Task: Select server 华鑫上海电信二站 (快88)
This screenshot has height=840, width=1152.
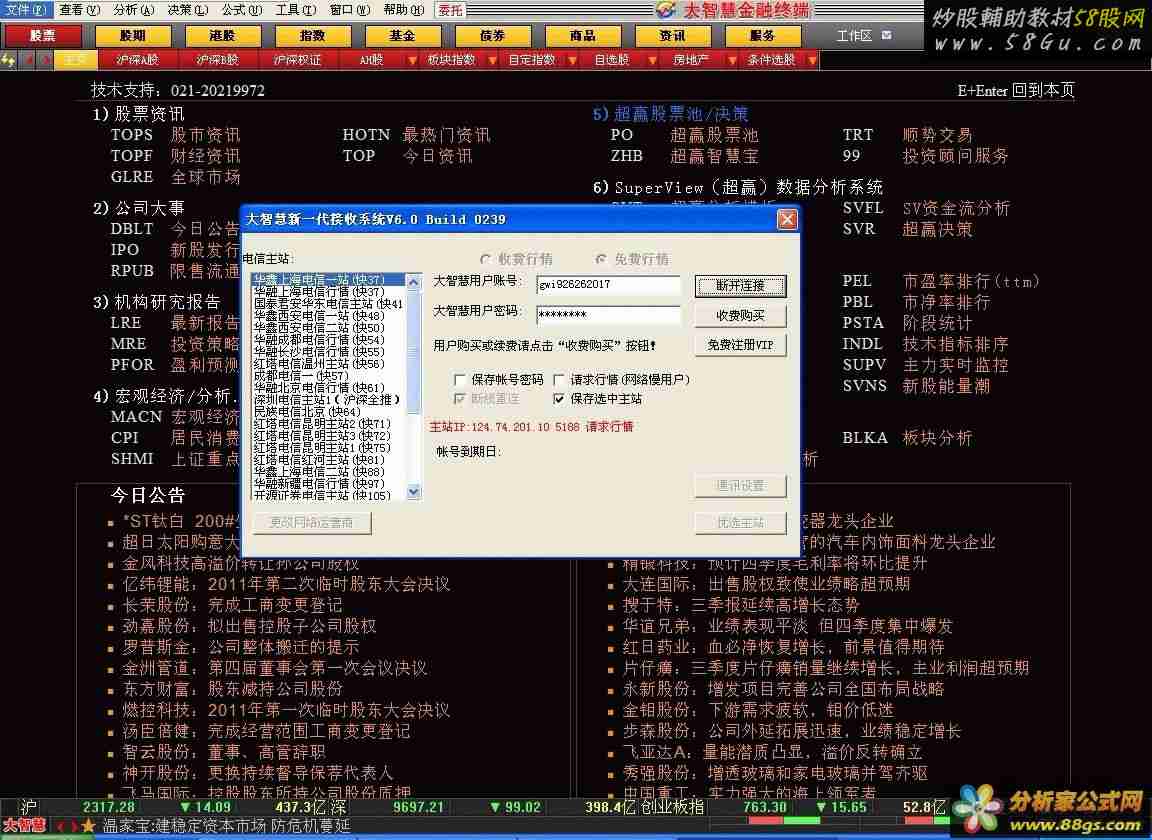Action: pos(320,472)
